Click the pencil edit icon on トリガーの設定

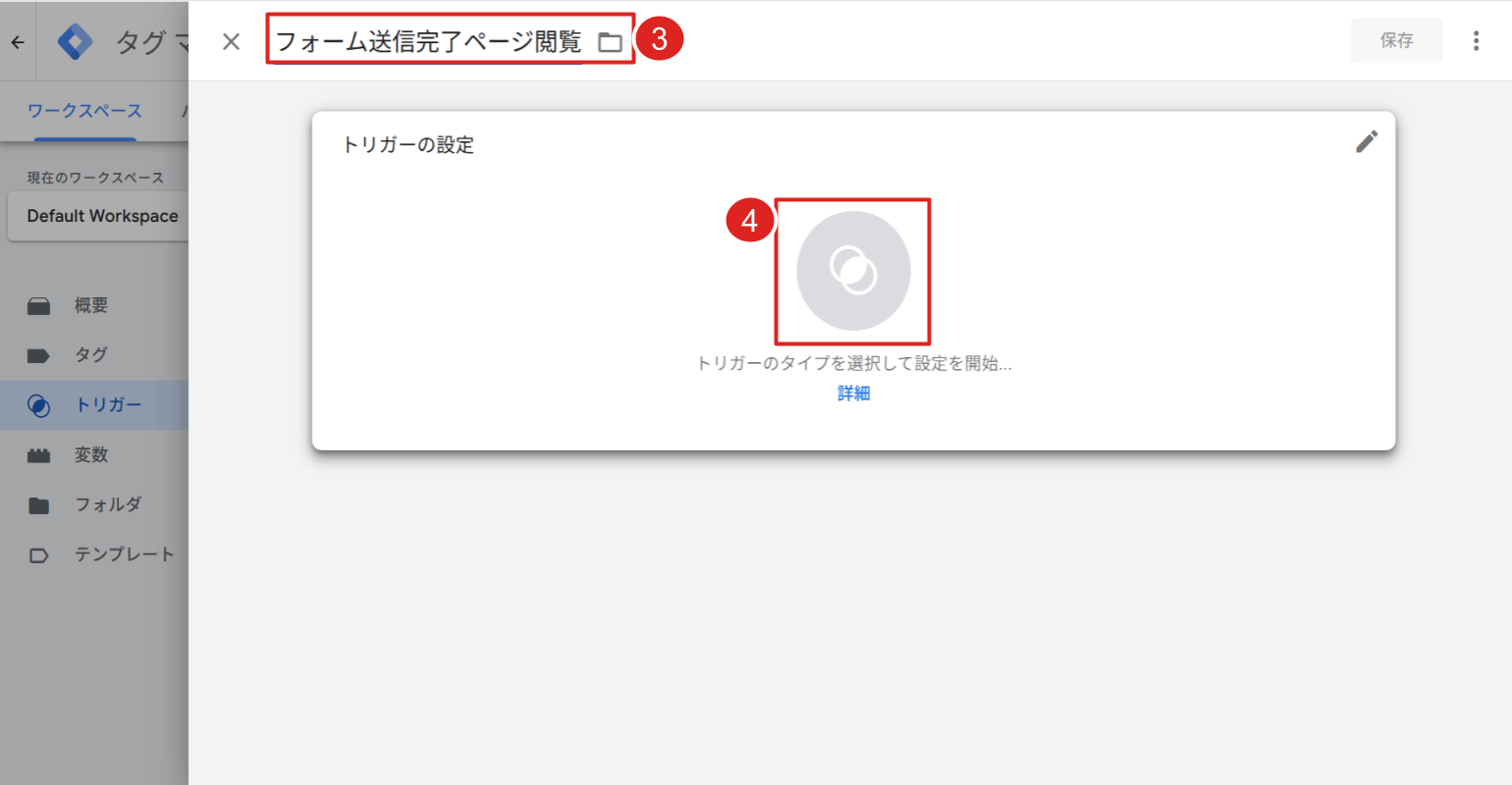click(1367, 142)
